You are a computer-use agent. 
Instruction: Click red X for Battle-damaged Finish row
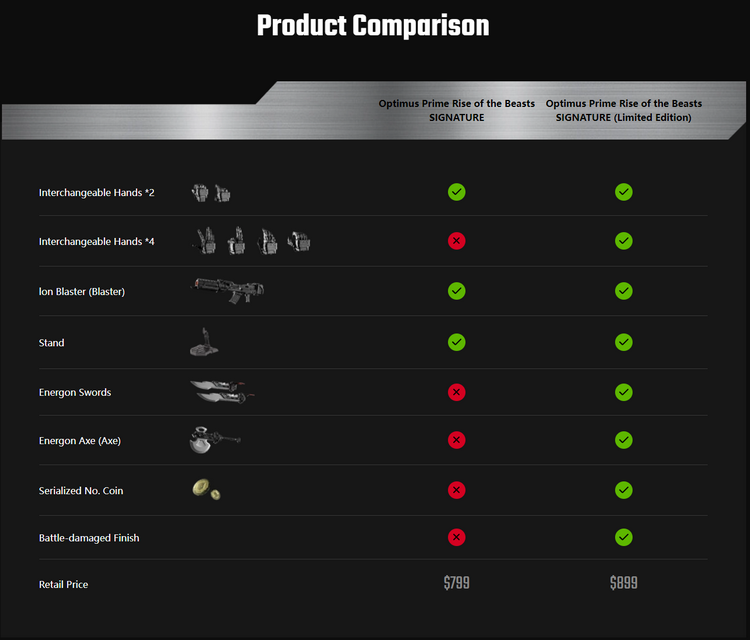pyautogui.click(x=457, y=538)
